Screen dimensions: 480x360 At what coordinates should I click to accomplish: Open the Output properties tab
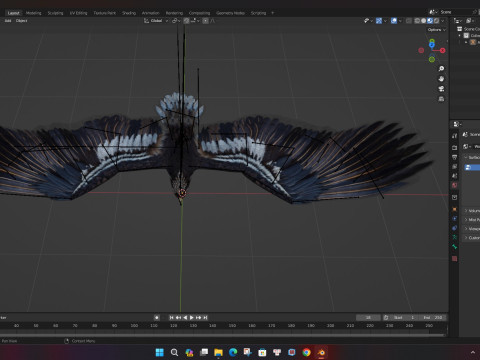(x=455, y=157)
